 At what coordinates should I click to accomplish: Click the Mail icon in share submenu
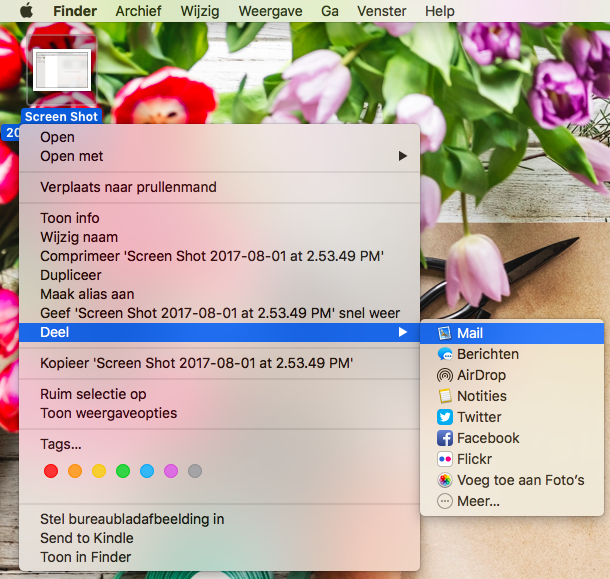click(445, 333)
